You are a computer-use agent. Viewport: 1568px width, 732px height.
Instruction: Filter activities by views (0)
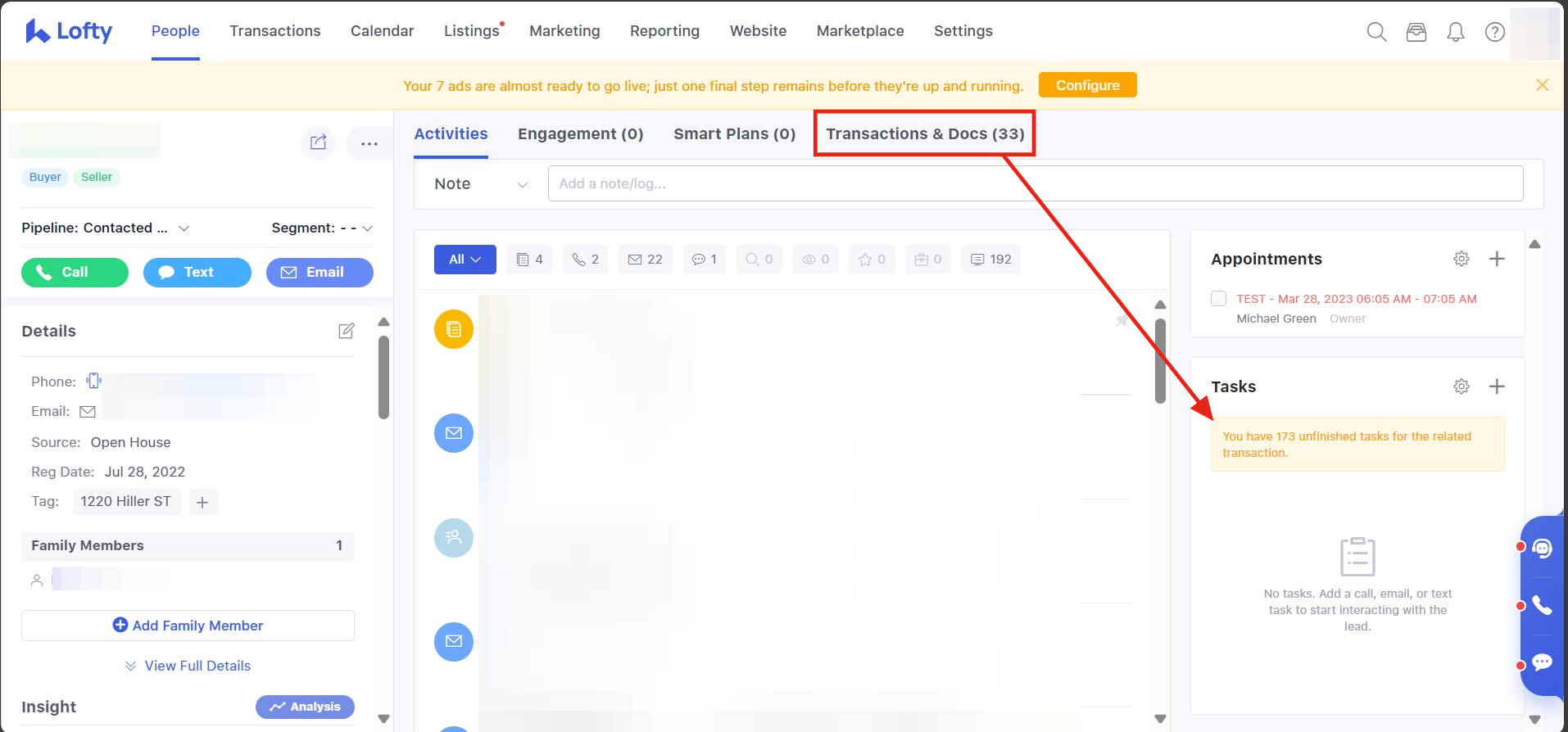click(x=815, y=260)
